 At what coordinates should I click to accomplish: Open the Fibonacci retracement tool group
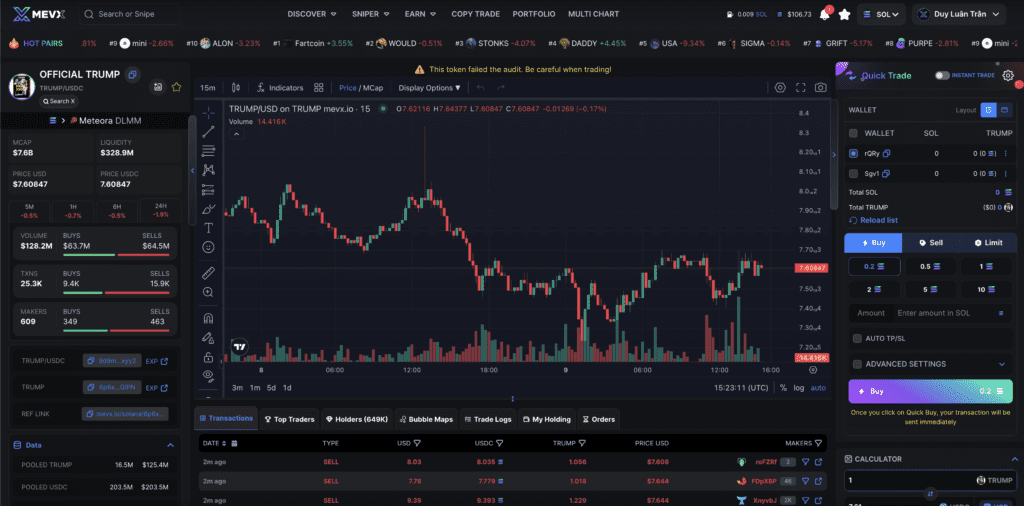click(208, 151)
